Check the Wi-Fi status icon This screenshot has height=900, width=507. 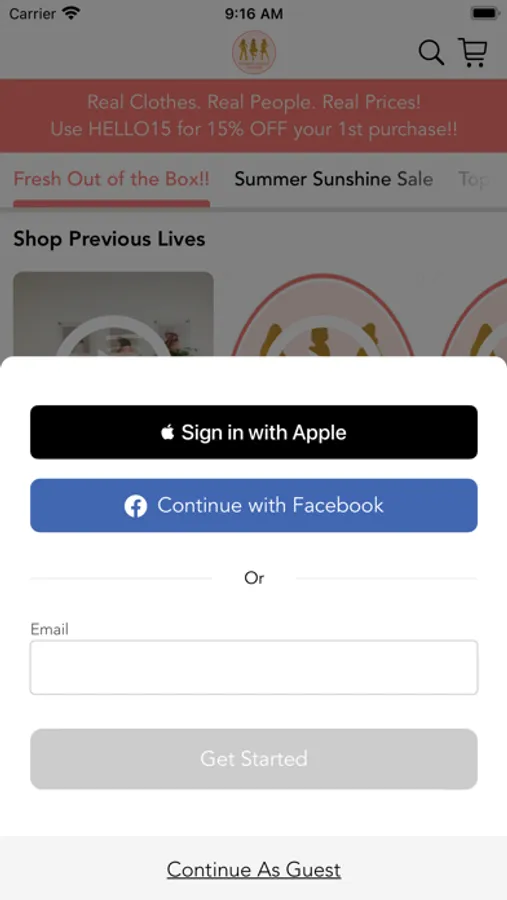(71, 13)
